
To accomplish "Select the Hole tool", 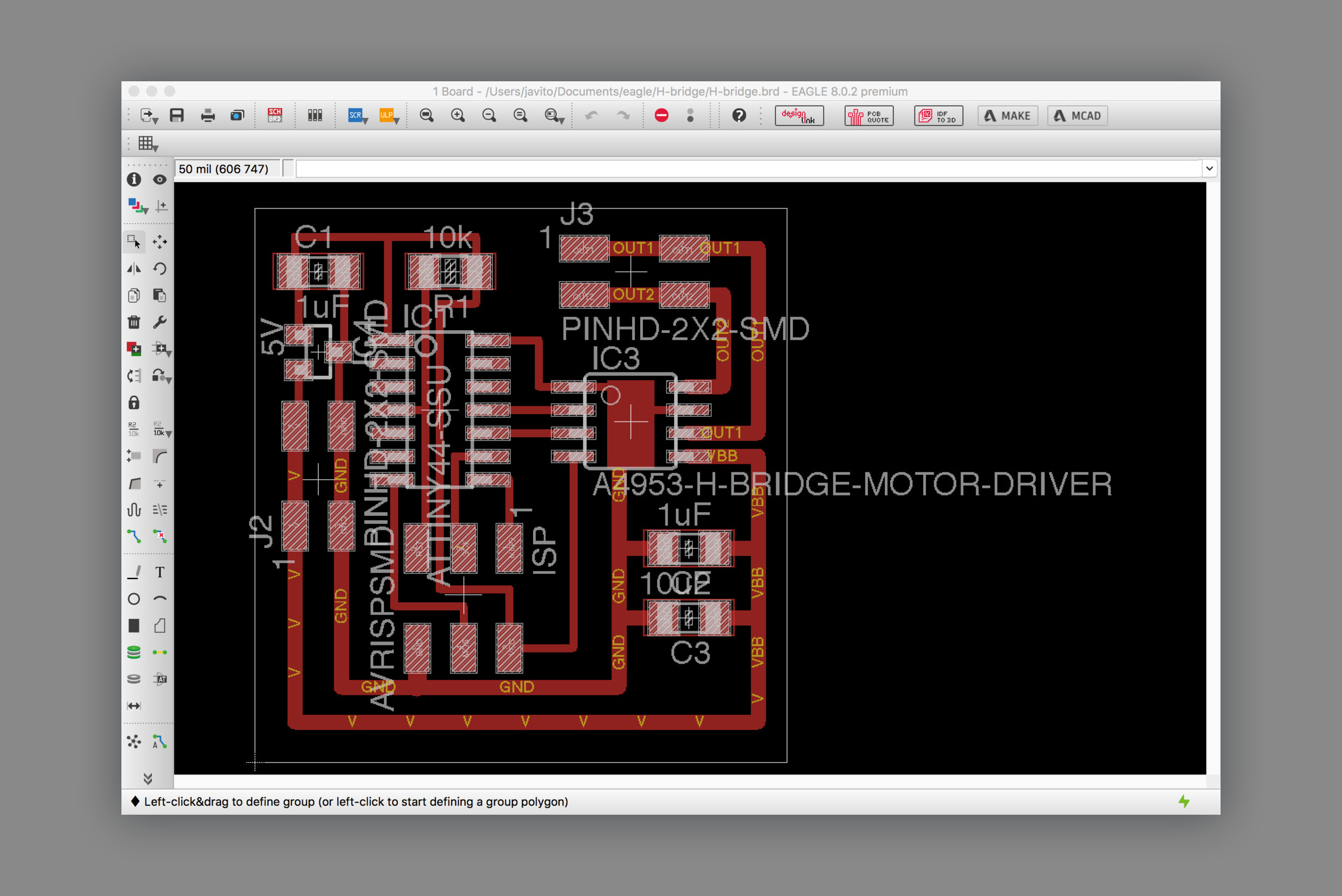I will click(x=134, y=679).
